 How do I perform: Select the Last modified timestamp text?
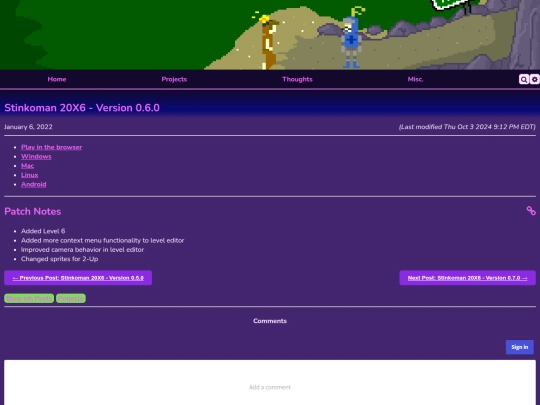coord(467,127)
